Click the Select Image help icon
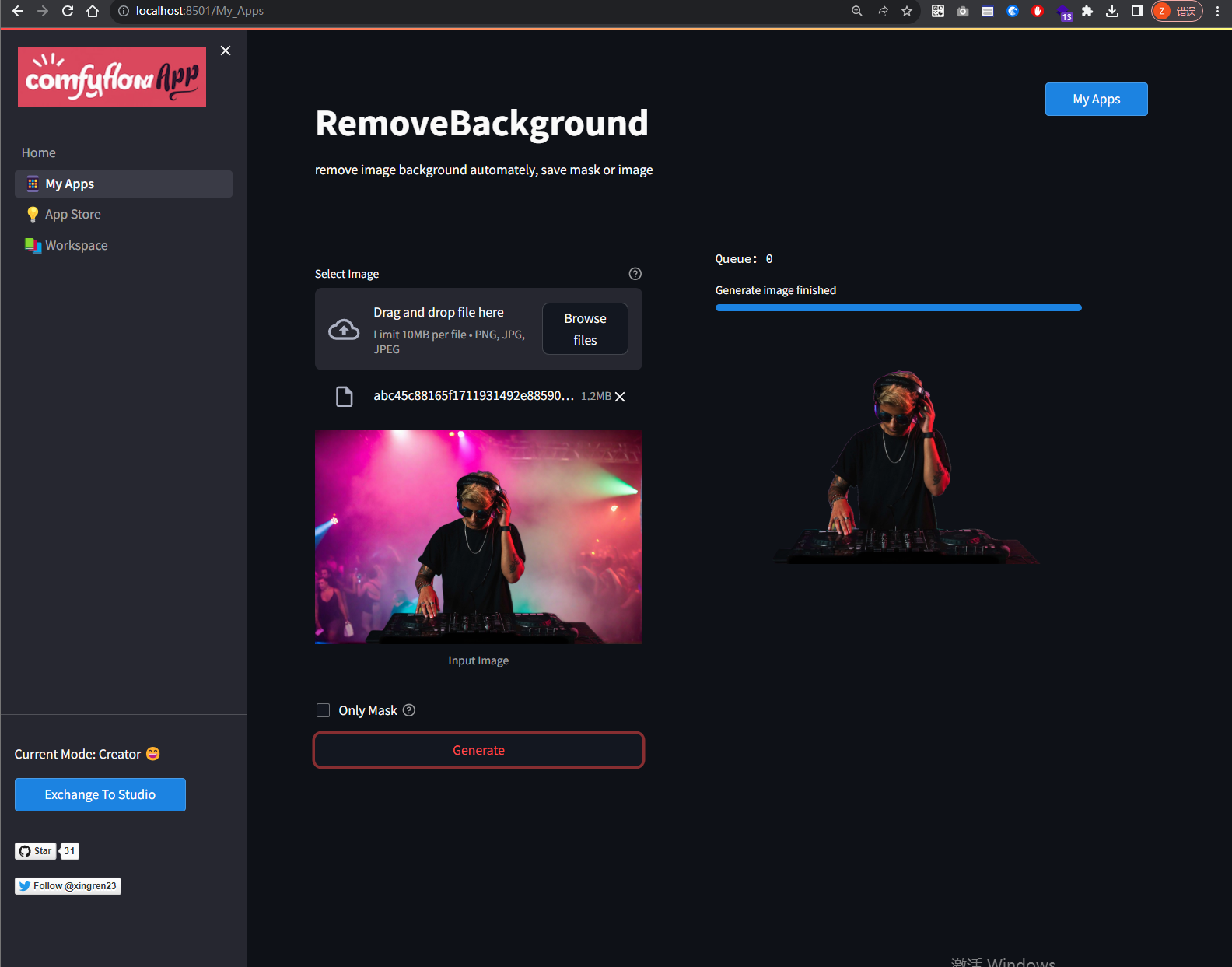The height and width of the screenshot is (967, 1232). coord(635,274)
